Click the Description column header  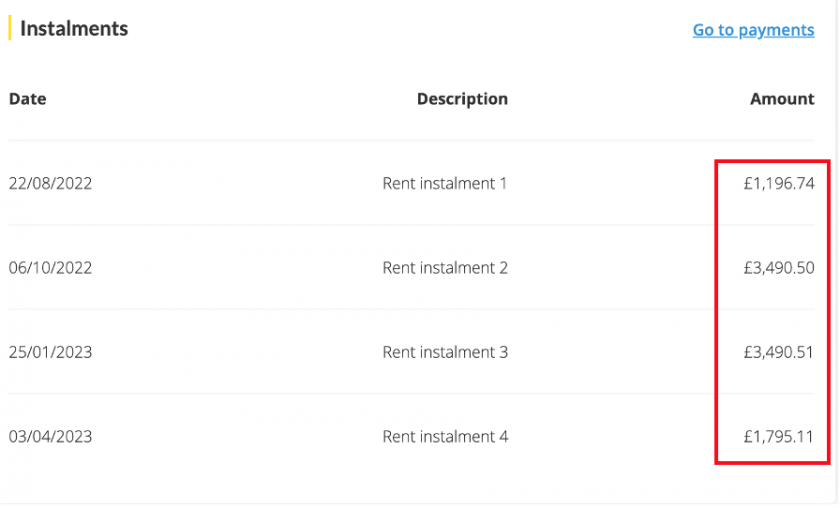462,99
